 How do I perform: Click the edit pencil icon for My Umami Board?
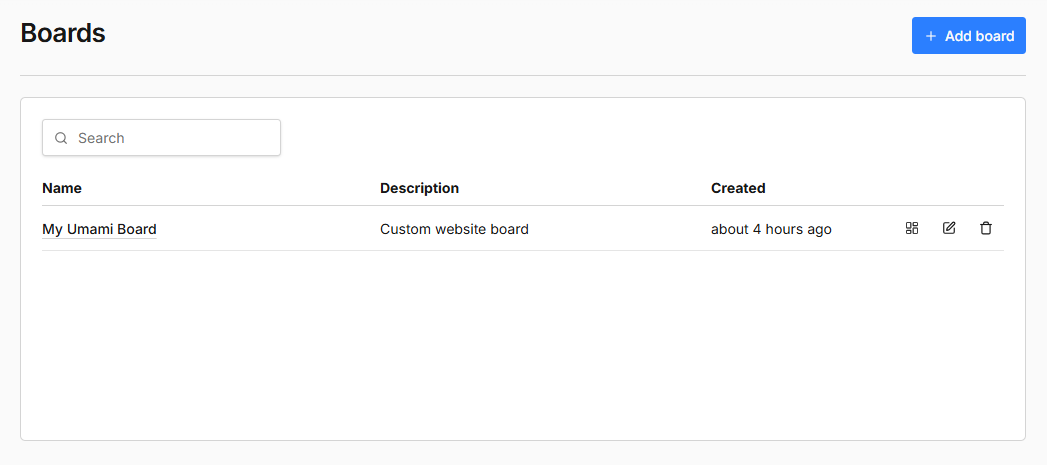pyautogui.click(x=949, y=228)
